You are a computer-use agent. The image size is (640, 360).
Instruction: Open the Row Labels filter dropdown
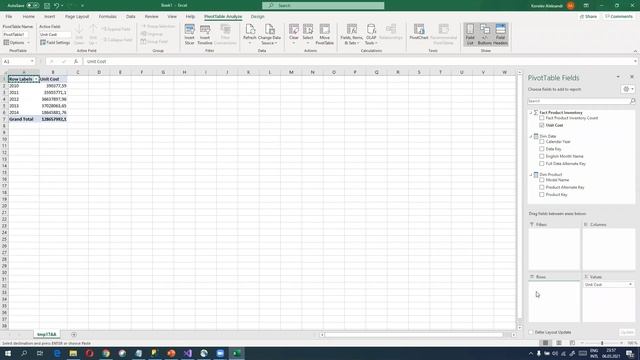pyautogui.click(x=36, y=79)
